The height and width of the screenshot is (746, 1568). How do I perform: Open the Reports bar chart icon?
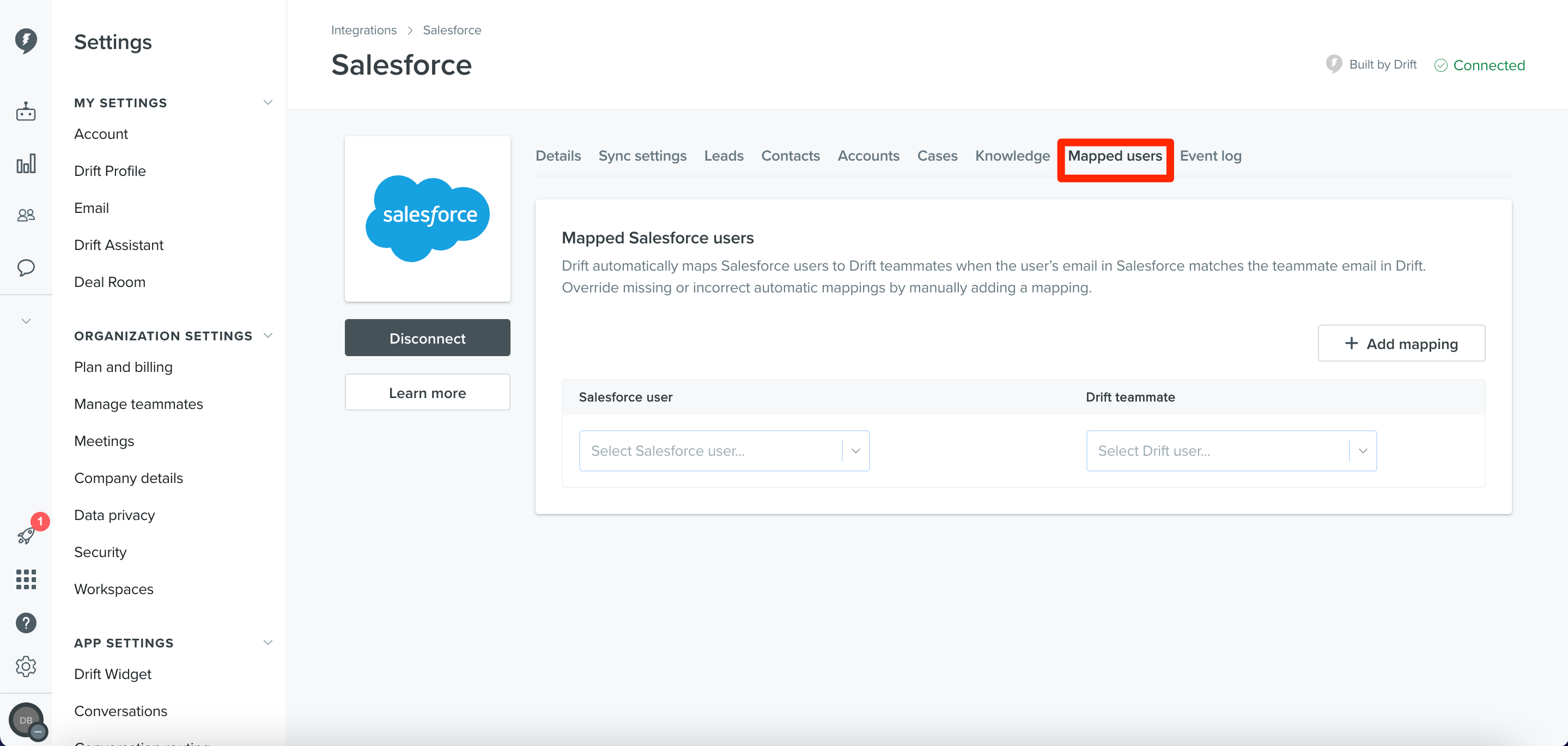coord(26,164)
